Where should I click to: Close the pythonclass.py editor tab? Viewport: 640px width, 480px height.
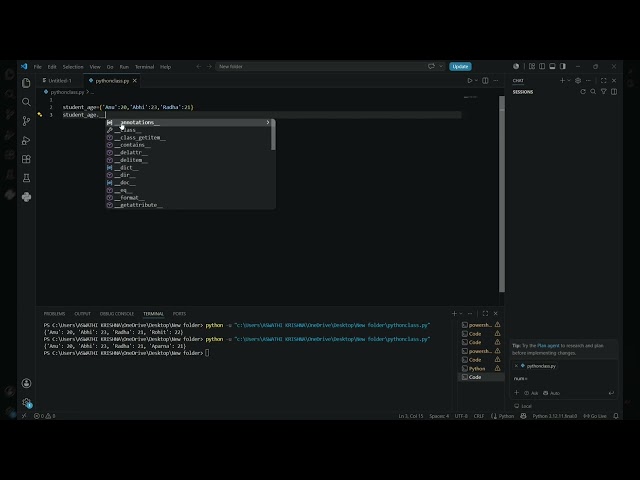[134, 80]
